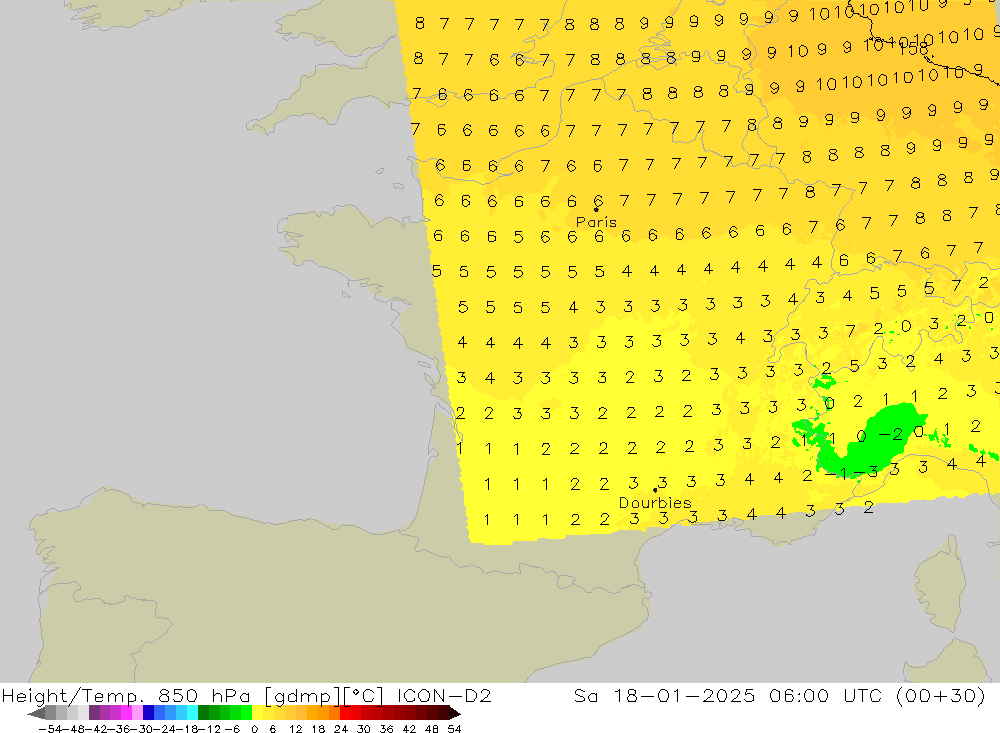This screenshot has height=733, width=1000.
Task: Select the Dourbies location dot marker
Action: coord(655,490)
